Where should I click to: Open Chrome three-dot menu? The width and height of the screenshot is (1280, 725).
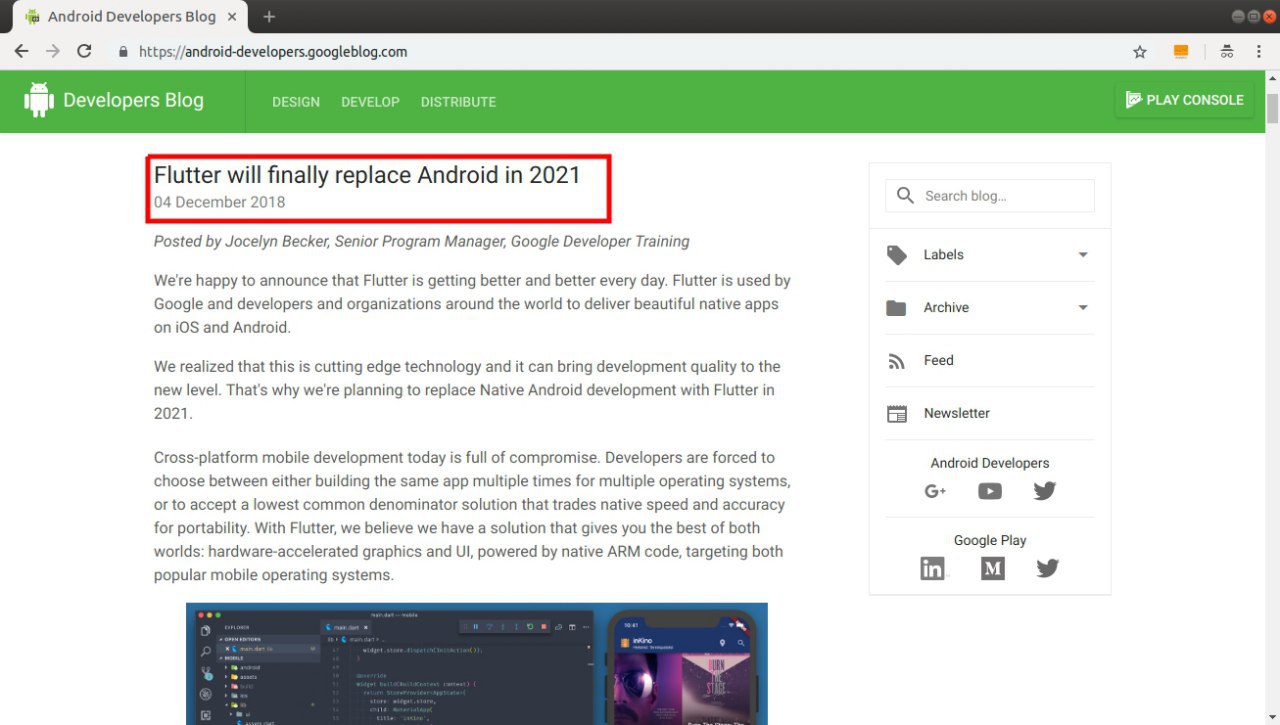pos(1260,52)
